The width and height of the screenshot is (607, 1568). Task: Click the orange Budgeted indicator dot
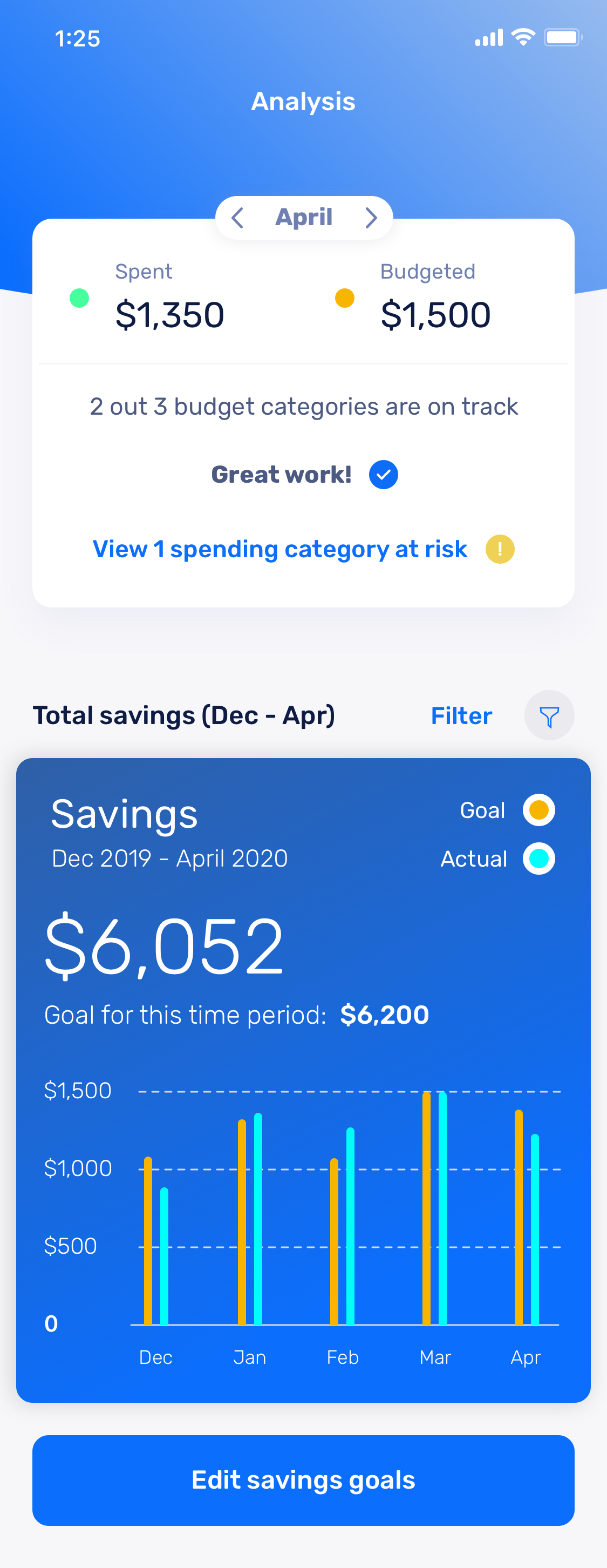(345, 298)
